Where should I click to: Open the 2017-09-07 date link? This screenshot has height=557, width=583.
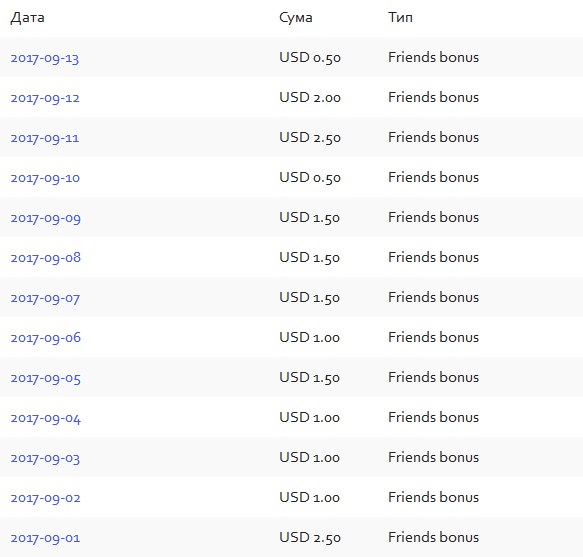45,298
